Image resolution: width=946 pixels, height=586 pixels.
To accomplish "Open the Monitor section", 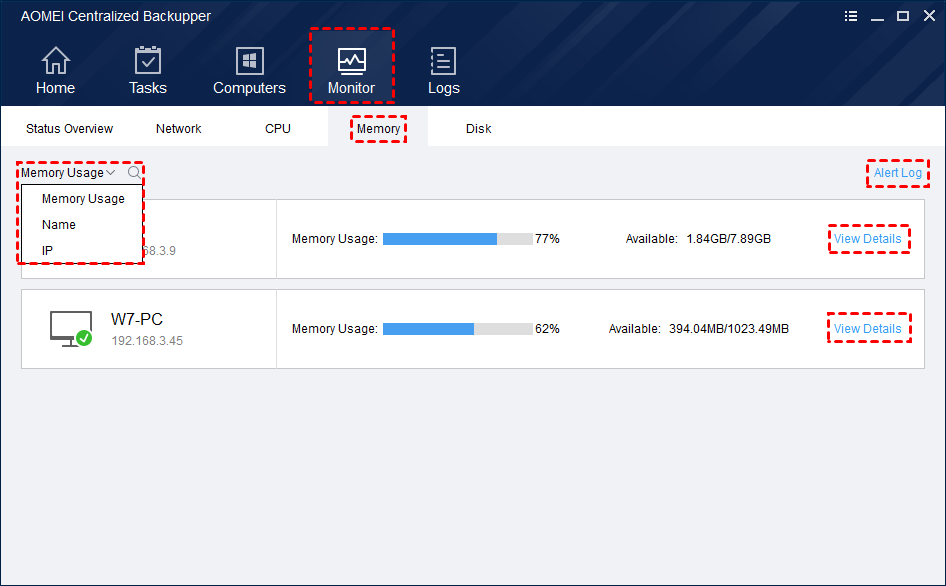I will (x=352, y=71).
